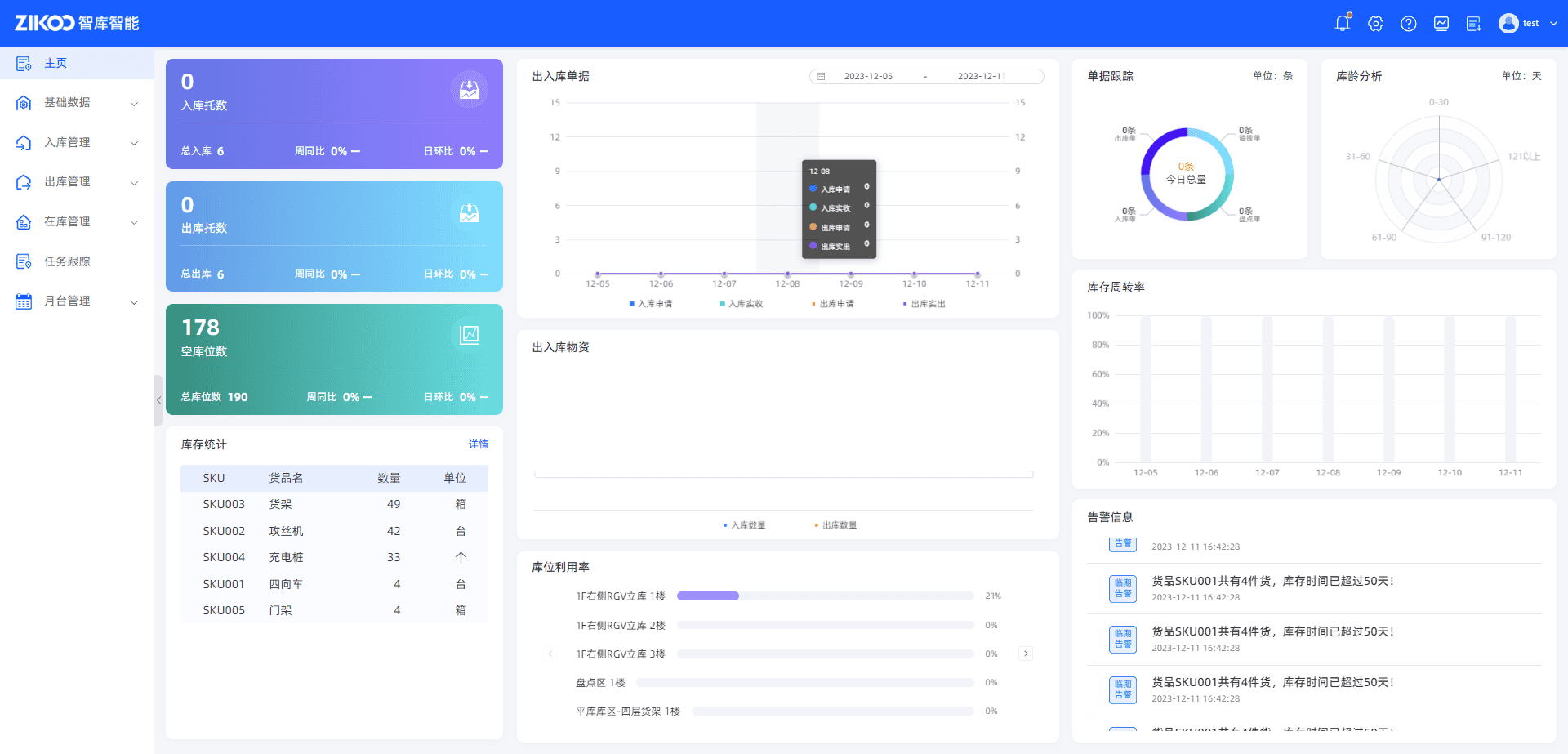Click the 12-08 data point on chart

click(x=787, y=274)
